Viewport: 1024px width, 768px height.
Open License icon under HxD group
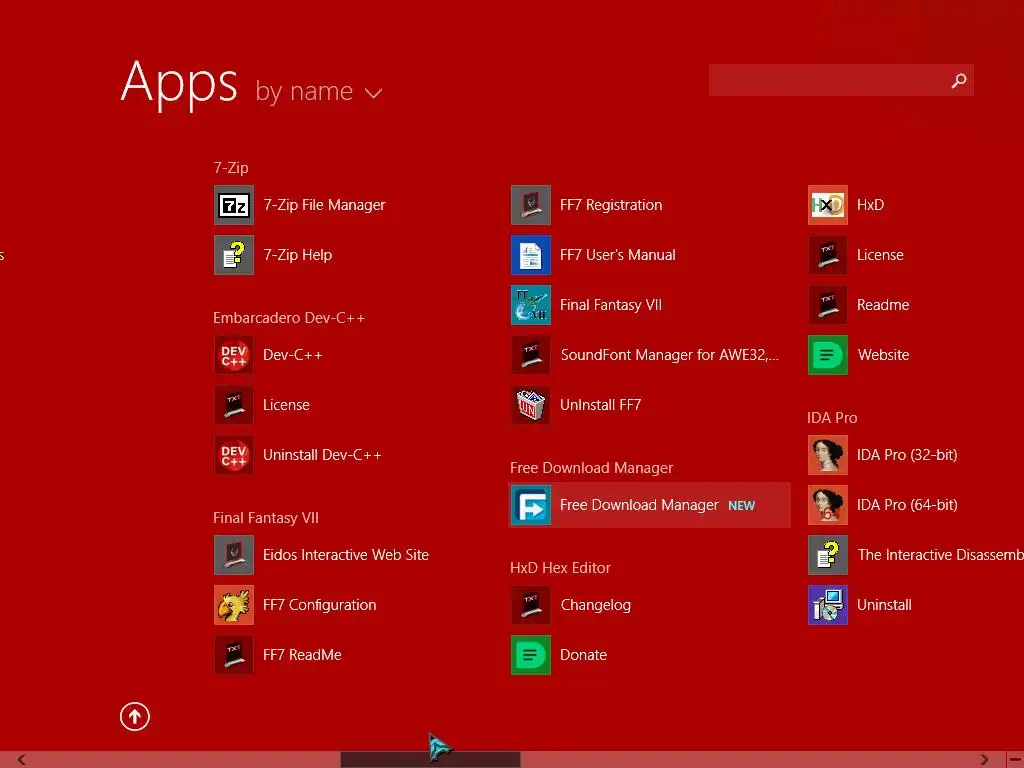point(828,255)
